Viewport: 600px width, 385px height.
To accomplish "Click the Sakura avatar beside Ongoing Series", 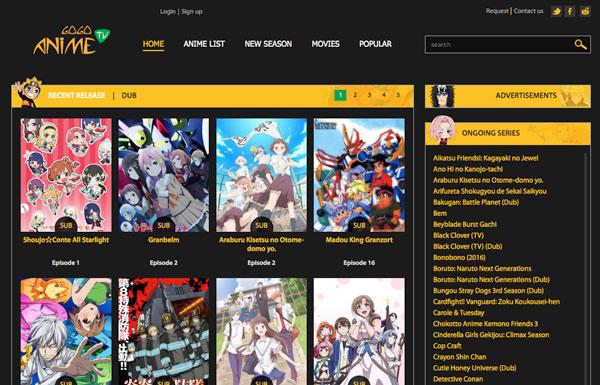I will (442, 130).
